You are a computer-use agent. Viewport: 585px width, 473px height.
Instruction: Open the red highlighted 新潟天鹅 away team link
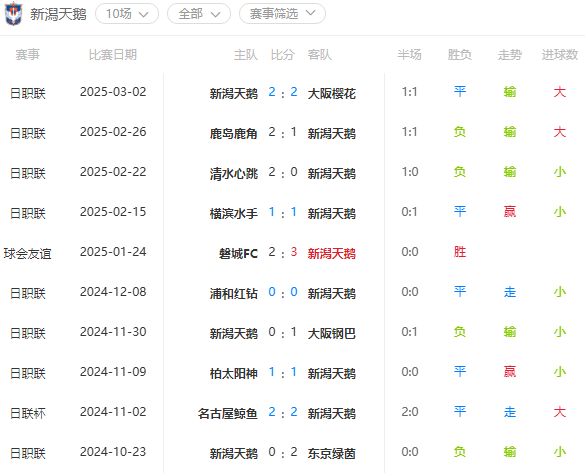[x=332, y=253]
